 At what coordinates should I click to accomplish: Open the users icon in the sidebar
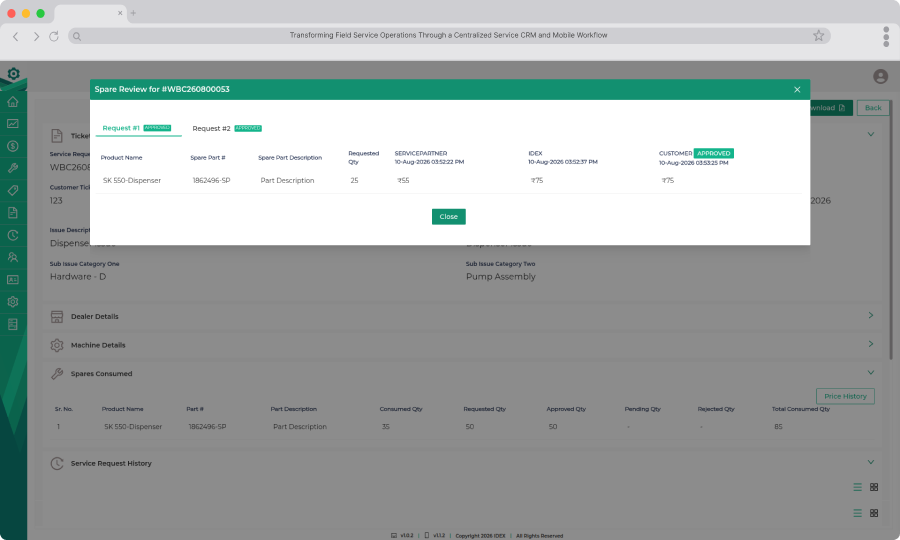point(13,257)
